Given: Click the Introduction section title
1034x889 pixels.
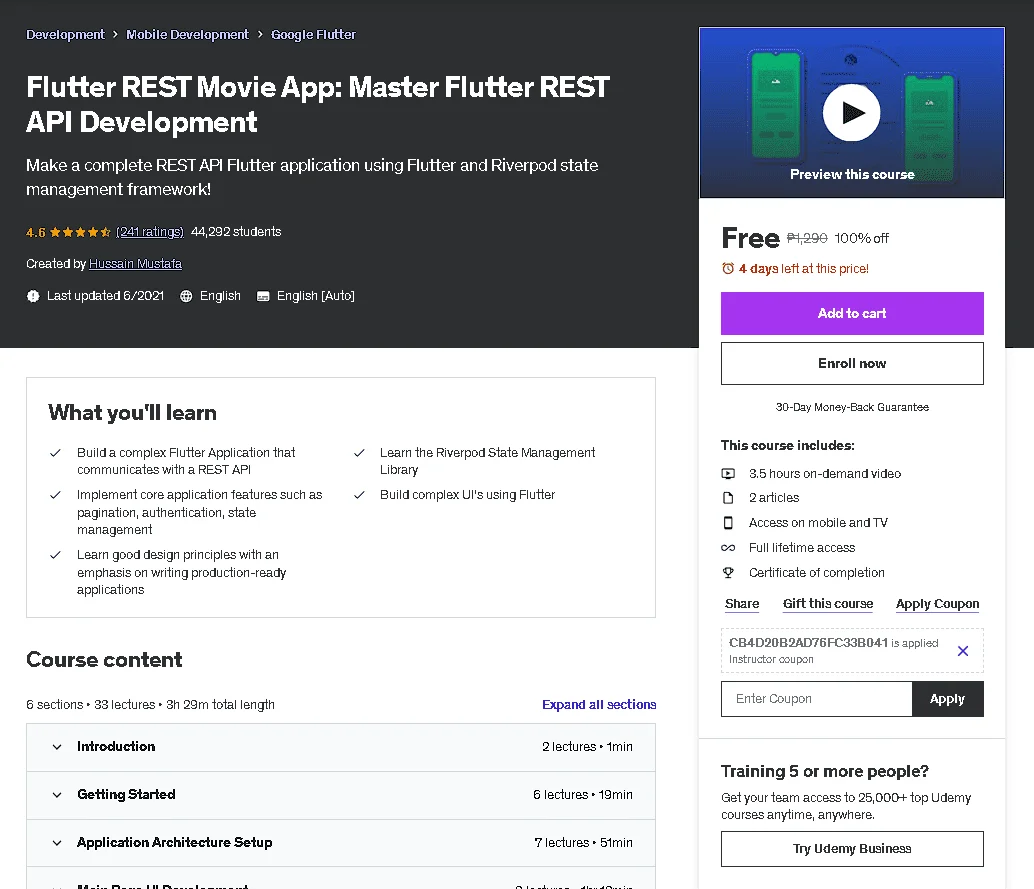Looking at the screenshot, I should (116, 747).
